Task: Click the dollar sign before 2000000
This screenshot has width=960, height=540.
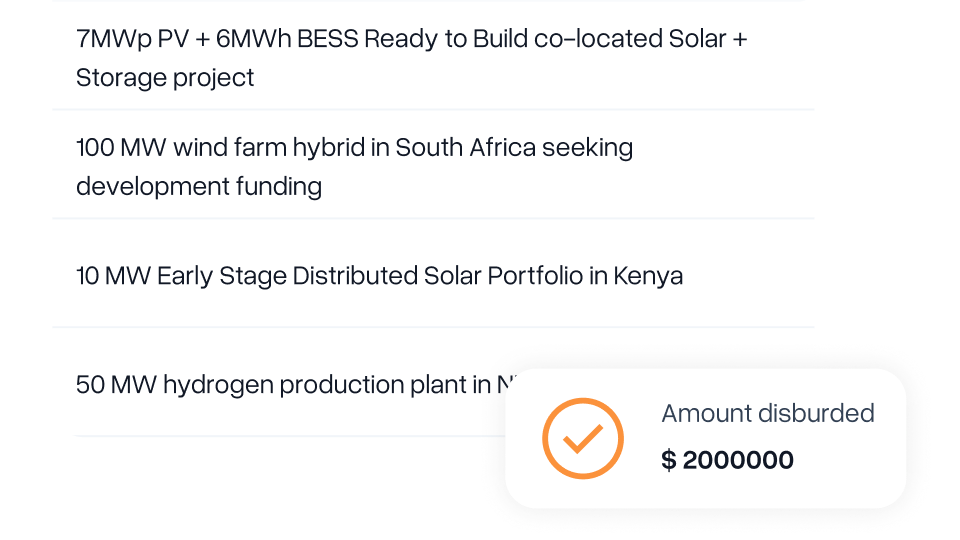Action: click(669, 460)
